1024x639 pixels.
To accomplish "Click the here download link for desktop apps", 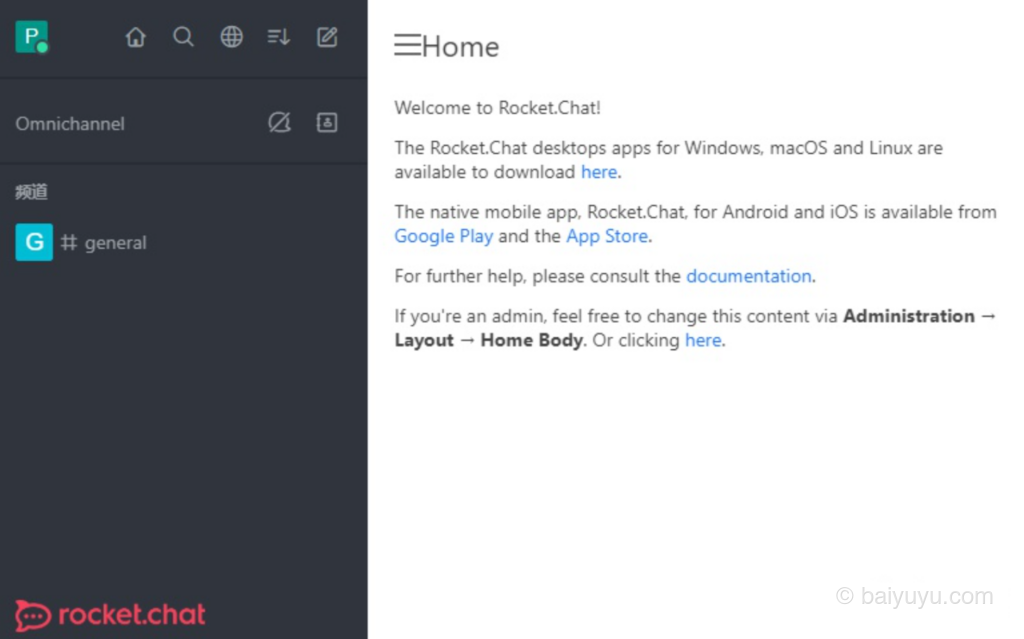I will [598, 171].
